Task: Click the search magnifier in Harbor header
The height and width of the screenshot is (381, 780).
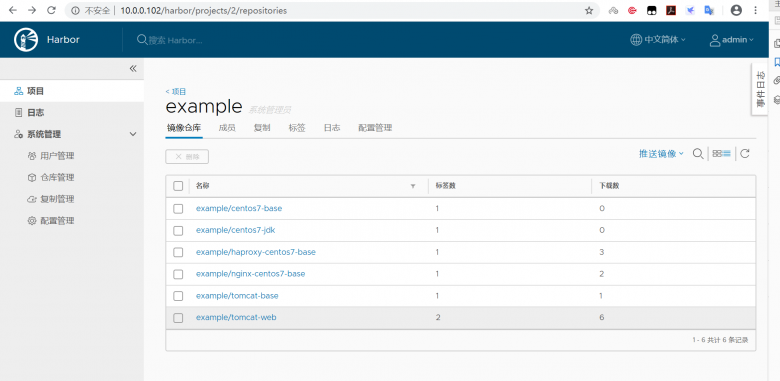Action: [x=142, y=39]
